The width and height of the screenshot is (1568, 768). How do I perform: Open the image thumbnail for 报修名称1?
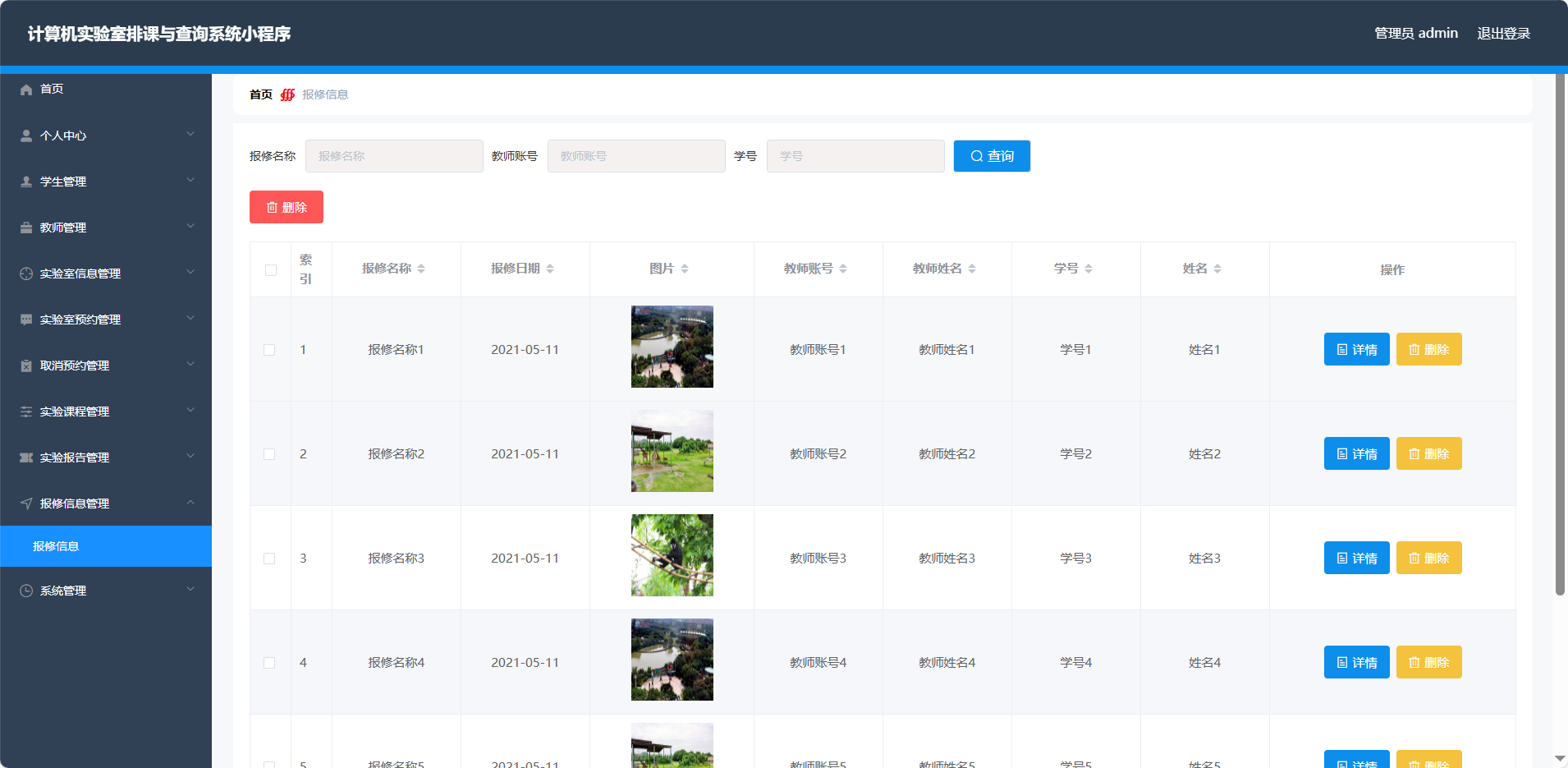click(x=672, y=347)
